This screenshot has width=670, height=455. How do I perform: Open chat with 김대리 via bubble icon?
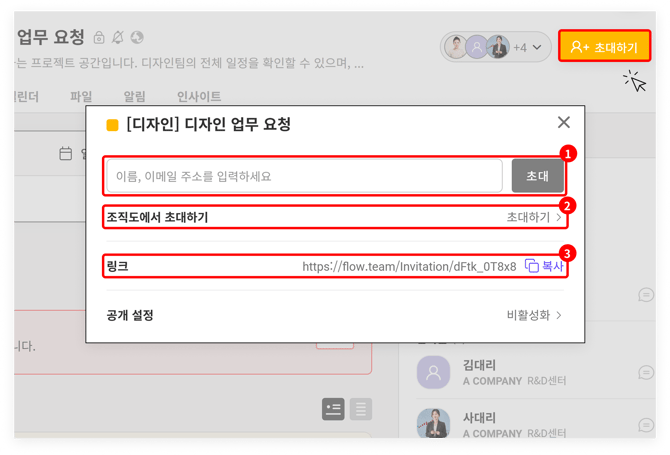(x=645, y=373)
